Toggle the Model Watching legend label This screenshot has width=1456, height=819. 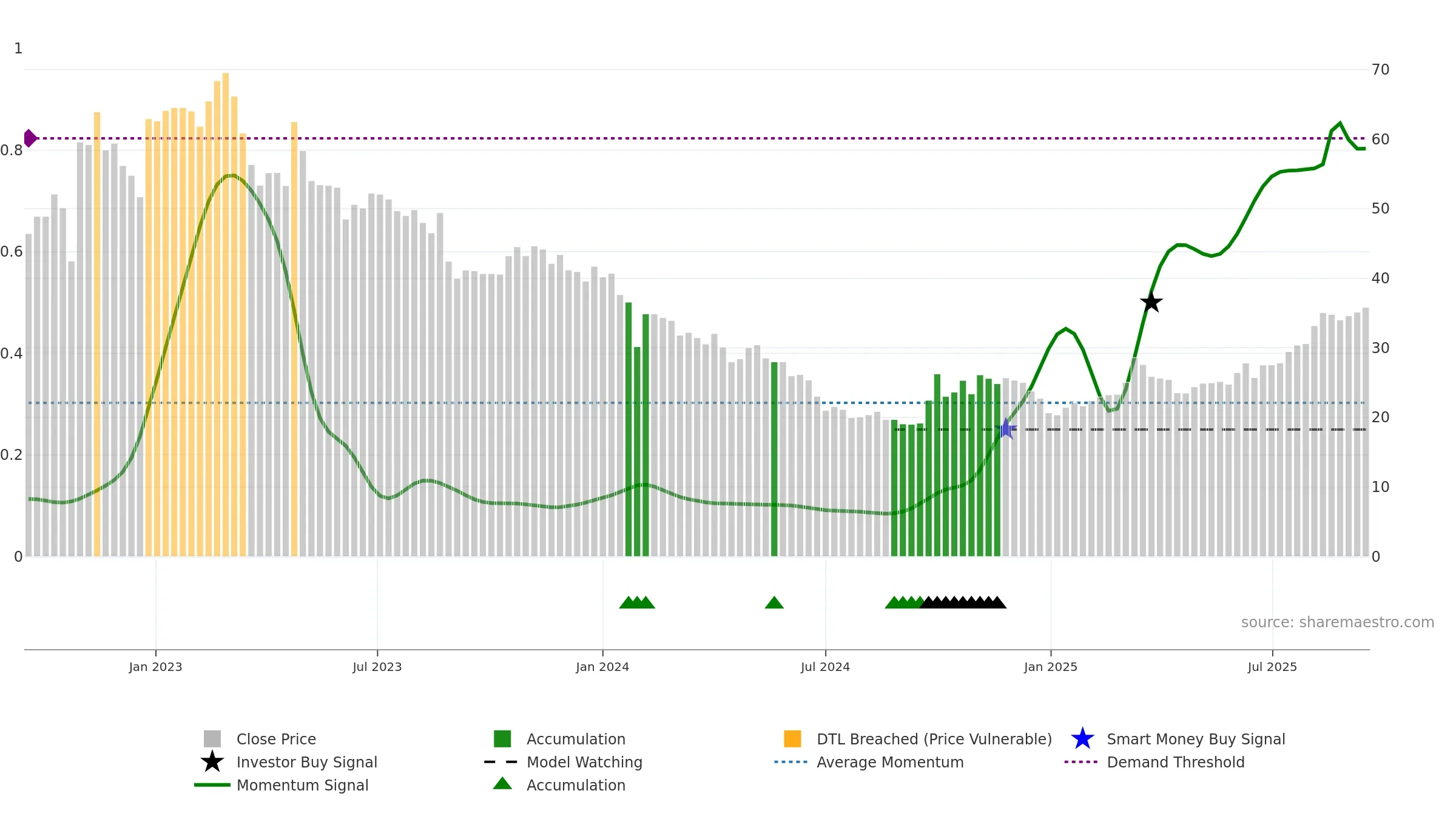click(x=584, y=762)
